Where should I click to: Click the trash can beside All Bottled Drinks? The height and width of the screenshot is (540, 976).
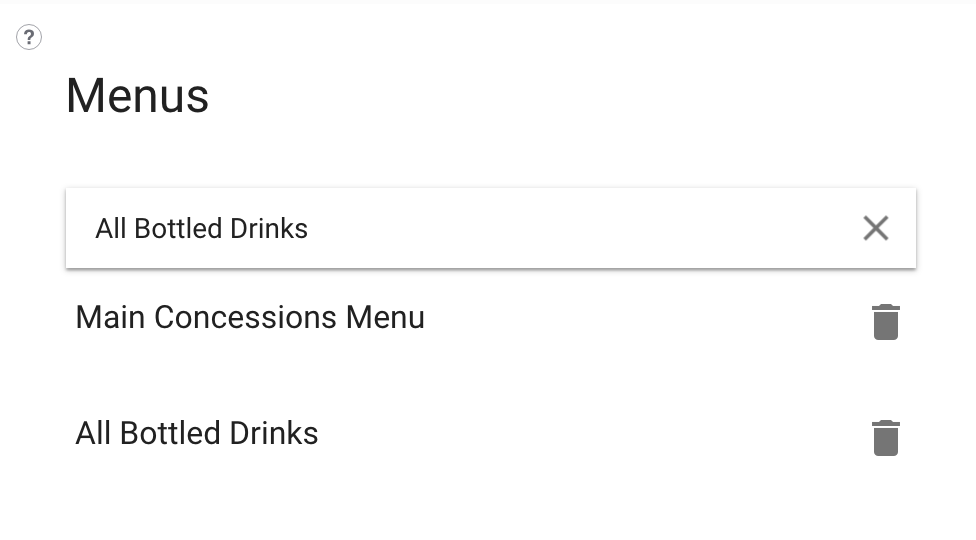(886, 439)
